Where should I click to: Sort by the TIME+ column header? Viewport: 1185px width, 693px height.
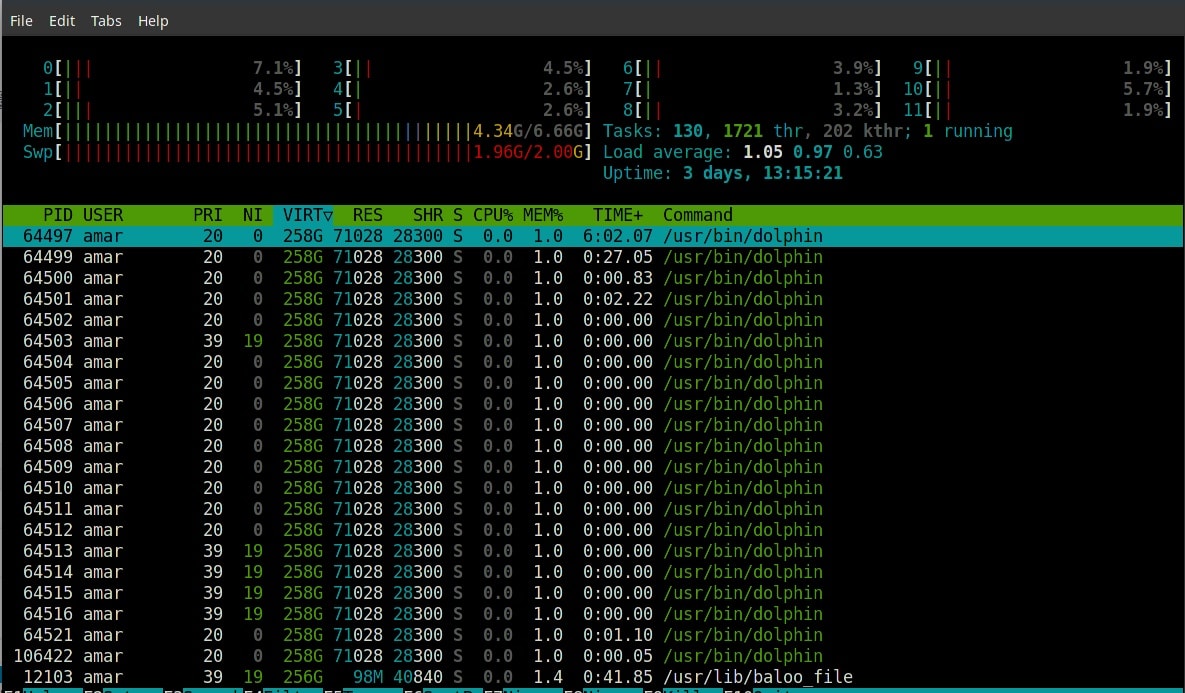(617, 215)
